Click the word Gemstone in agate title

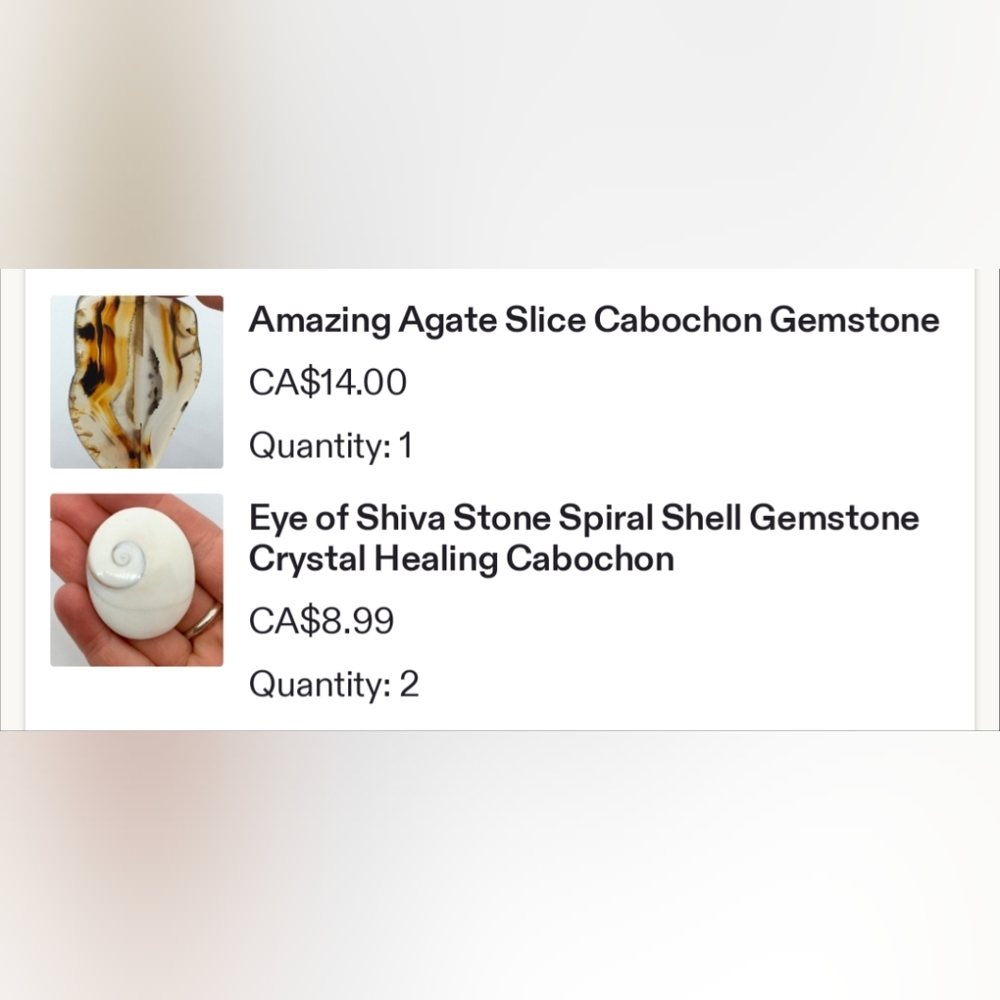coord(854,320)
